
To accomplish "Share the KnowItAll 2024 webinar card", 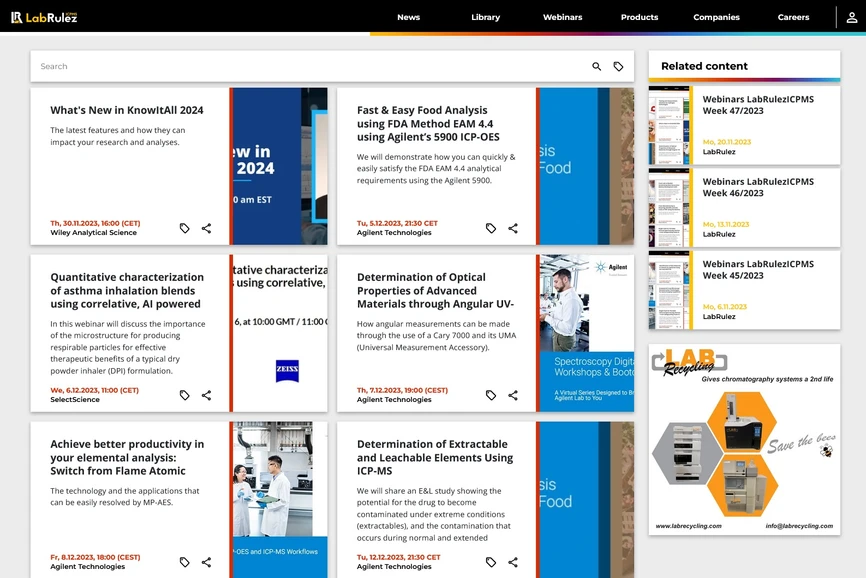I will pyautogui.click(x=207, y=228).
